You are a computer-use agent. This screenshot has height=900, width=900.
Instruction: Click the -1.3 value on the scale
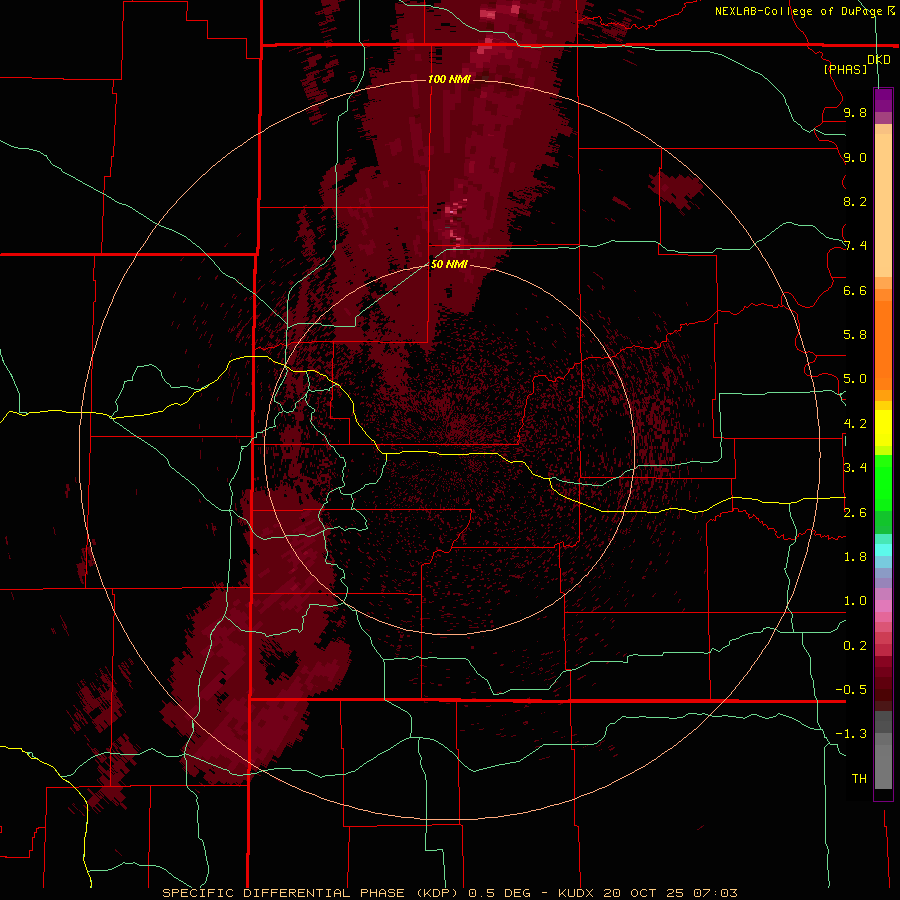[x=851, y=734]
